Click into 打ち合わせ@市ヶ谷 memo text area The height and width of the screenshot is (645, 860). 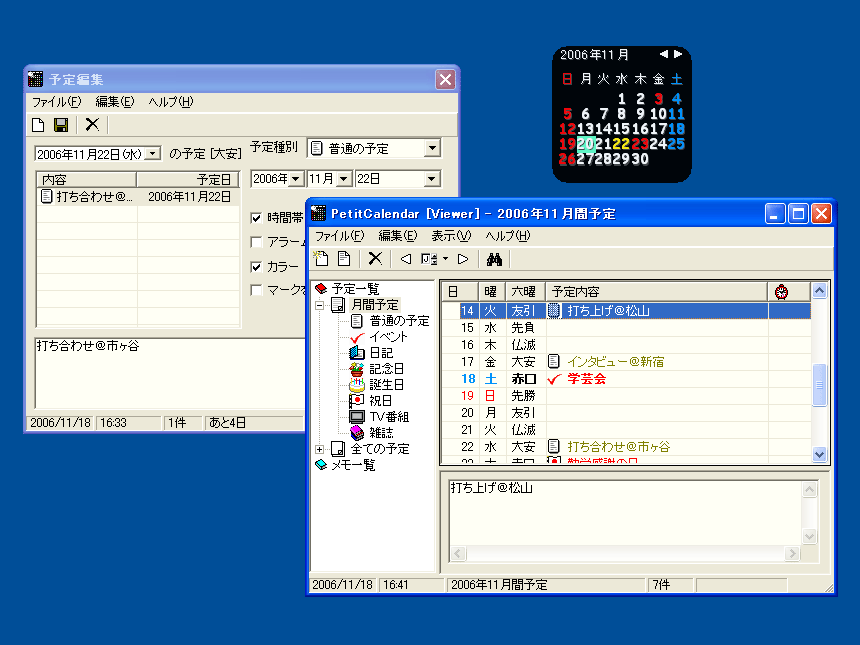170,373
